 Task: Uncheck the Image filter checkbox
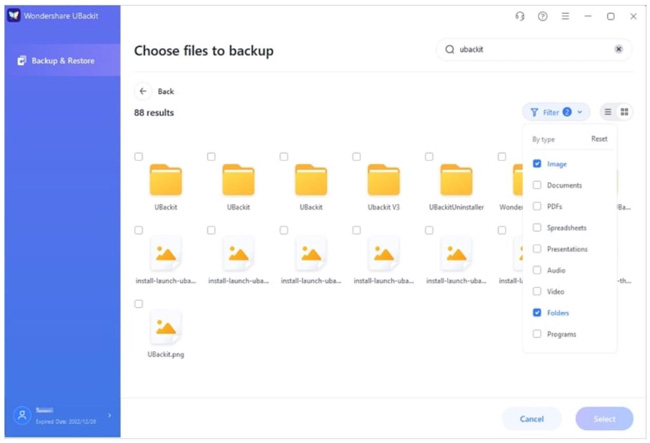(x=537, y=164)
